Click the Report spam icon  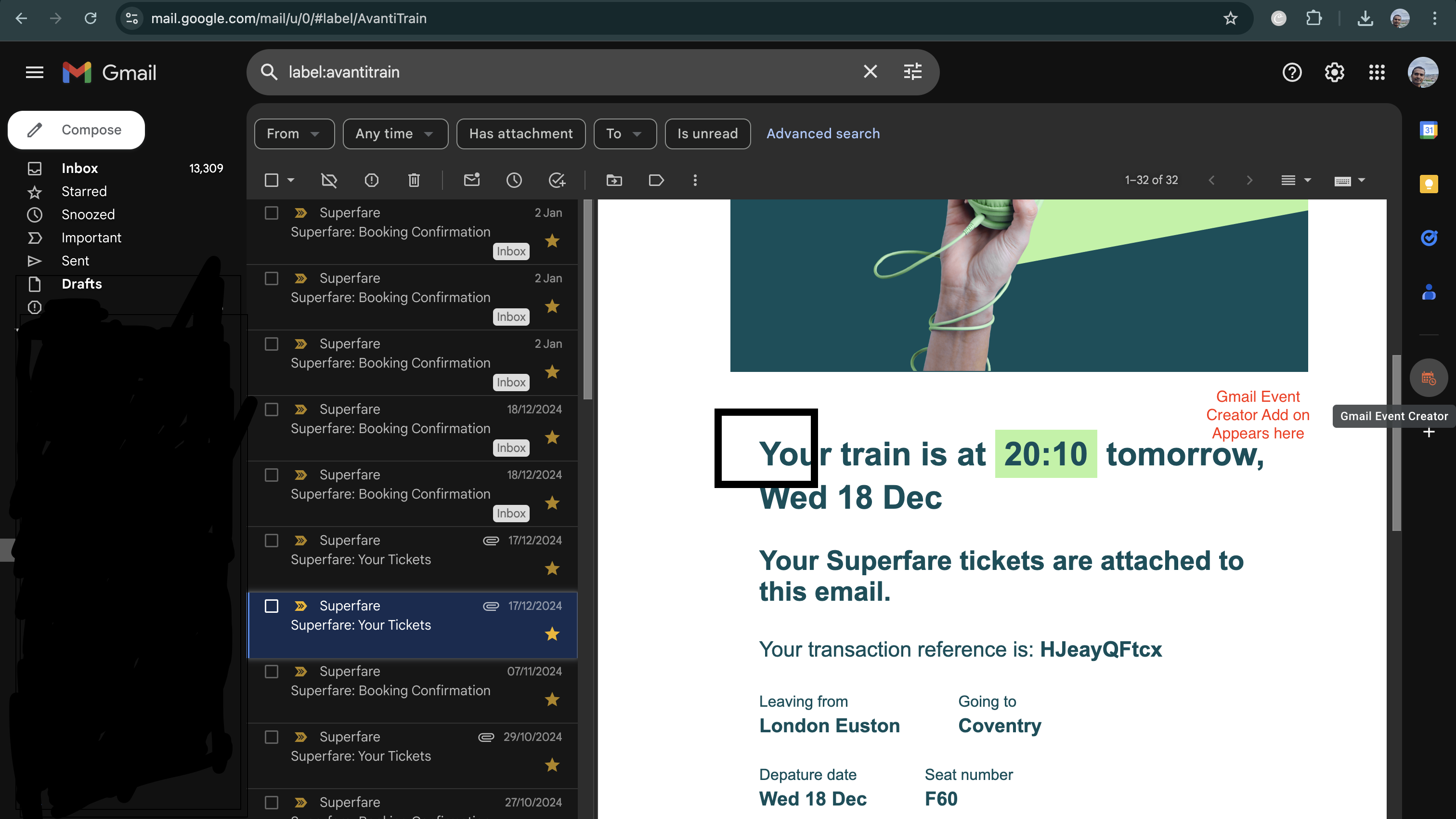point(371,180)
